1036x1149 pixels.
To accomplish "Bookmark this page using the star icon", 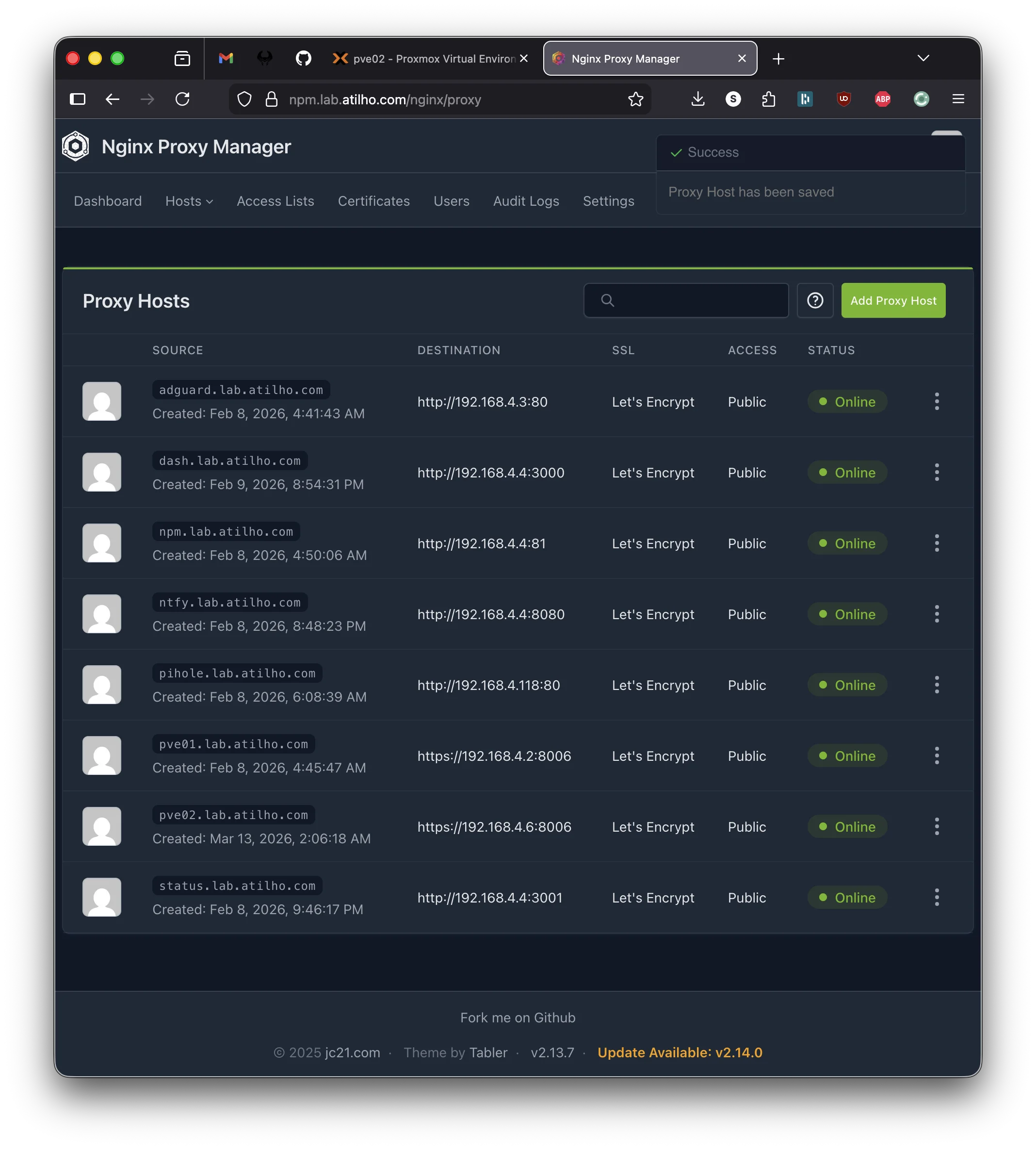I will [x=635, y=98].
